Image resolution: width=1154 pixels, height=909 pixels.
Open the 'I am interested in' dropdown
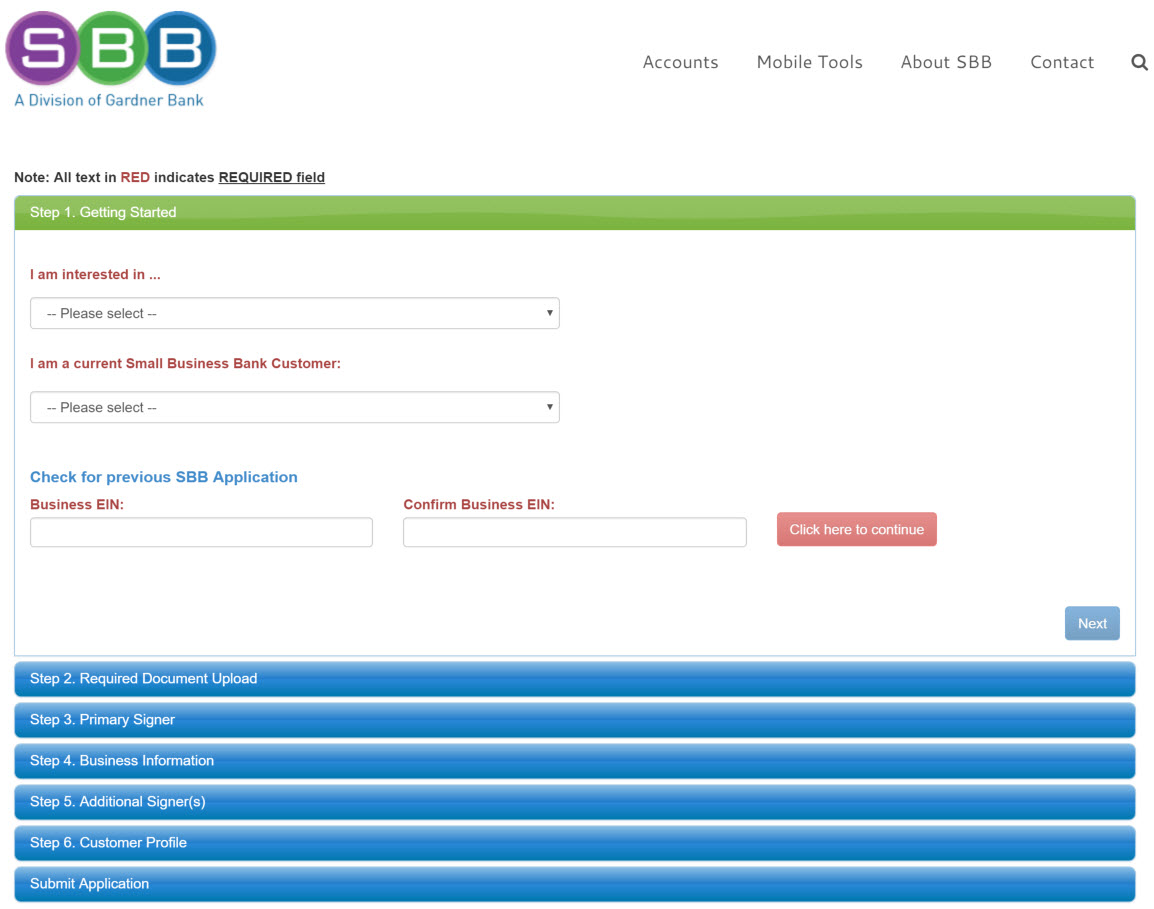click(x=294, y=314)
